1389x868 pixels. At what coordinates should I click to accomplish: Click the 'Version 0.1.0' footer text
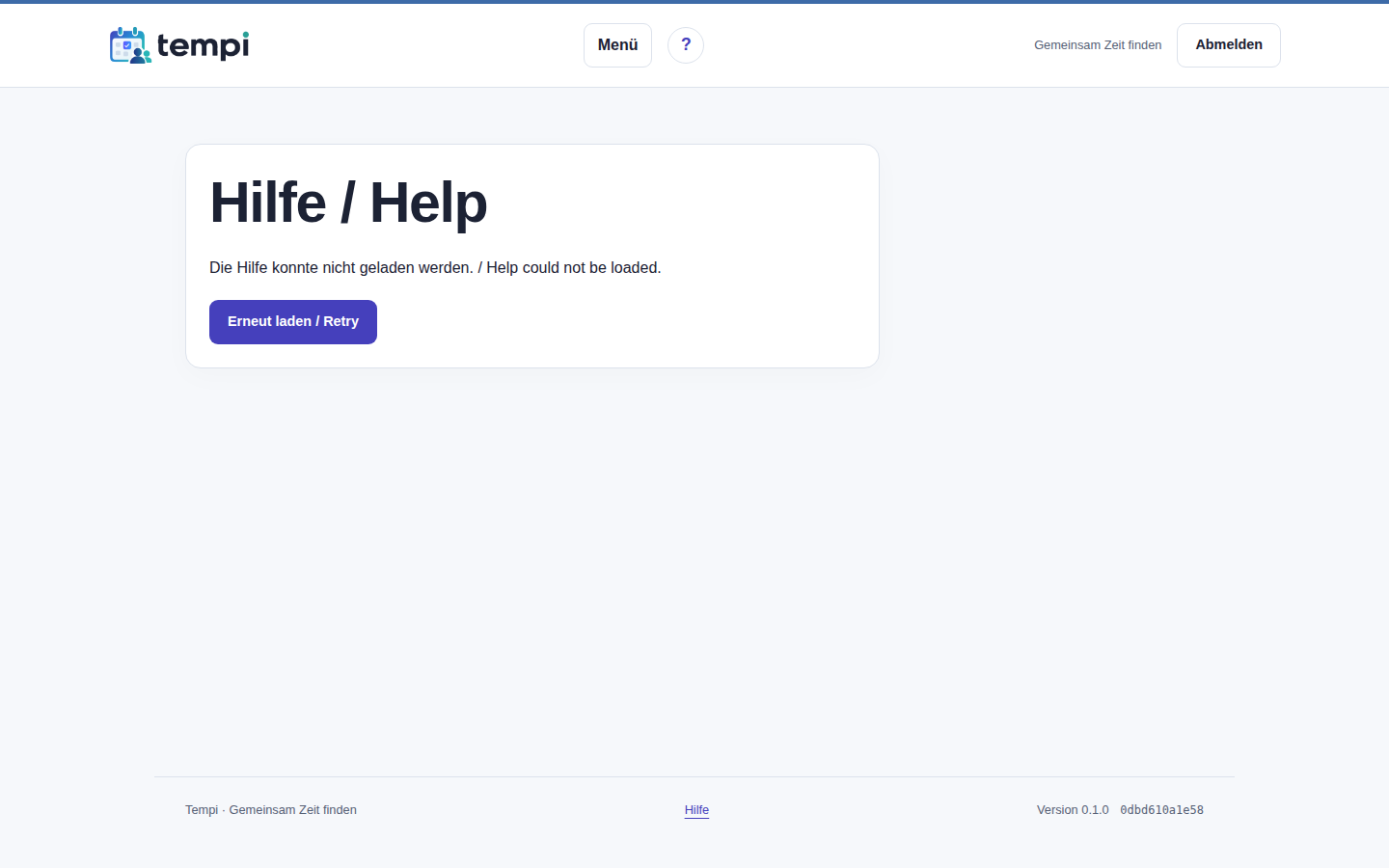point(1073,810)
